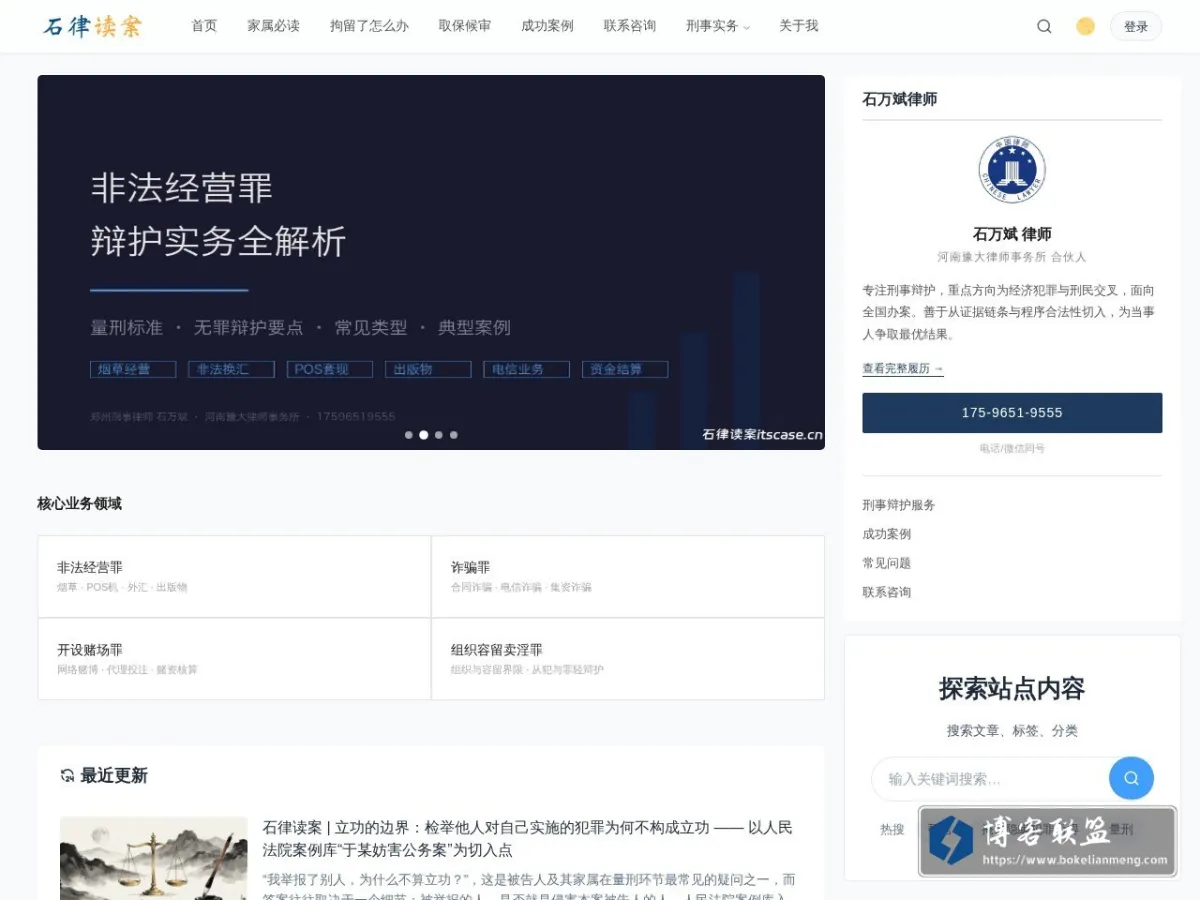Click the 175-9651-9555 phone button

point(1012,413)
